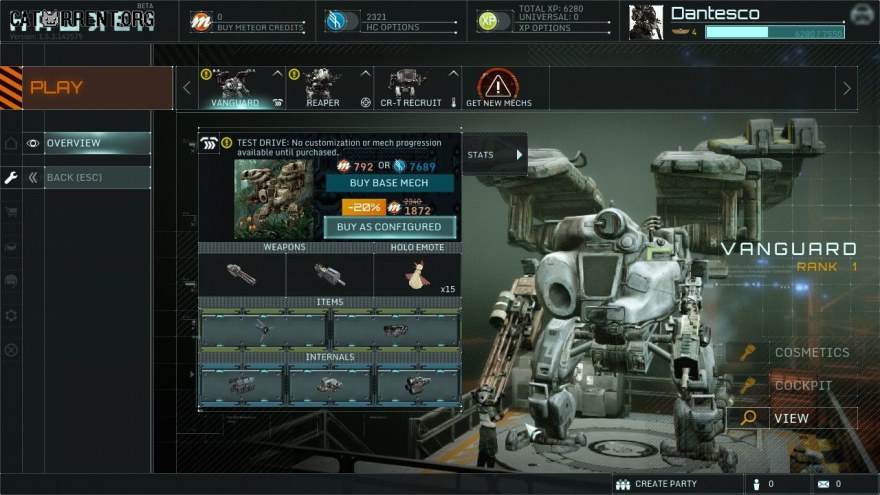The image size is (880, 495).
Task: Toggle the Overview eye icon
Action: [33, 143]
